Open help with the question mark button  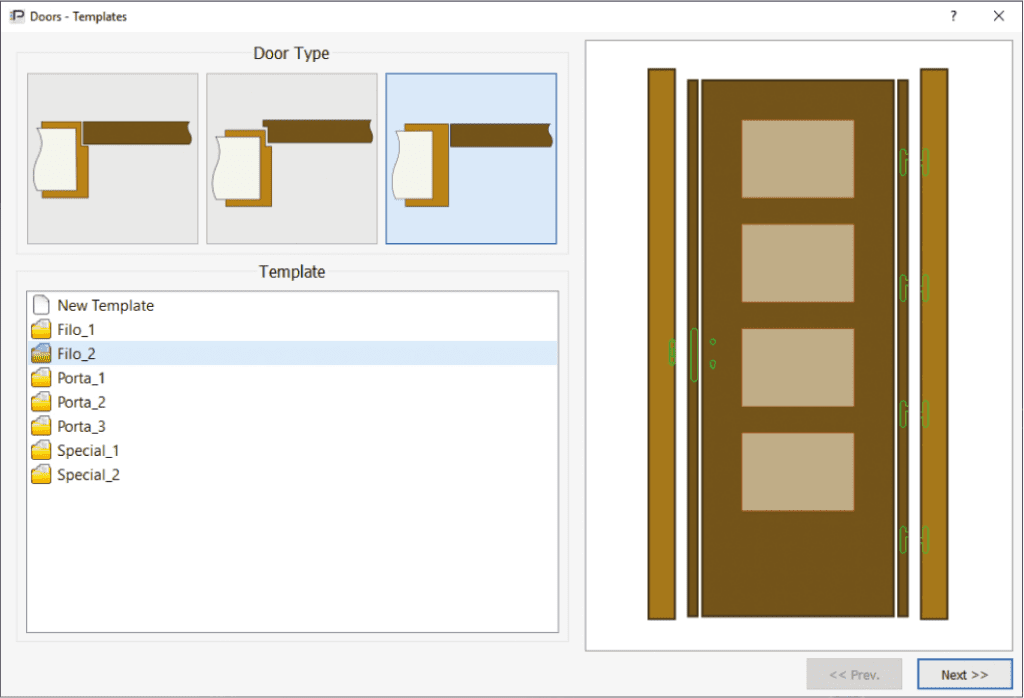pos(953,16)
